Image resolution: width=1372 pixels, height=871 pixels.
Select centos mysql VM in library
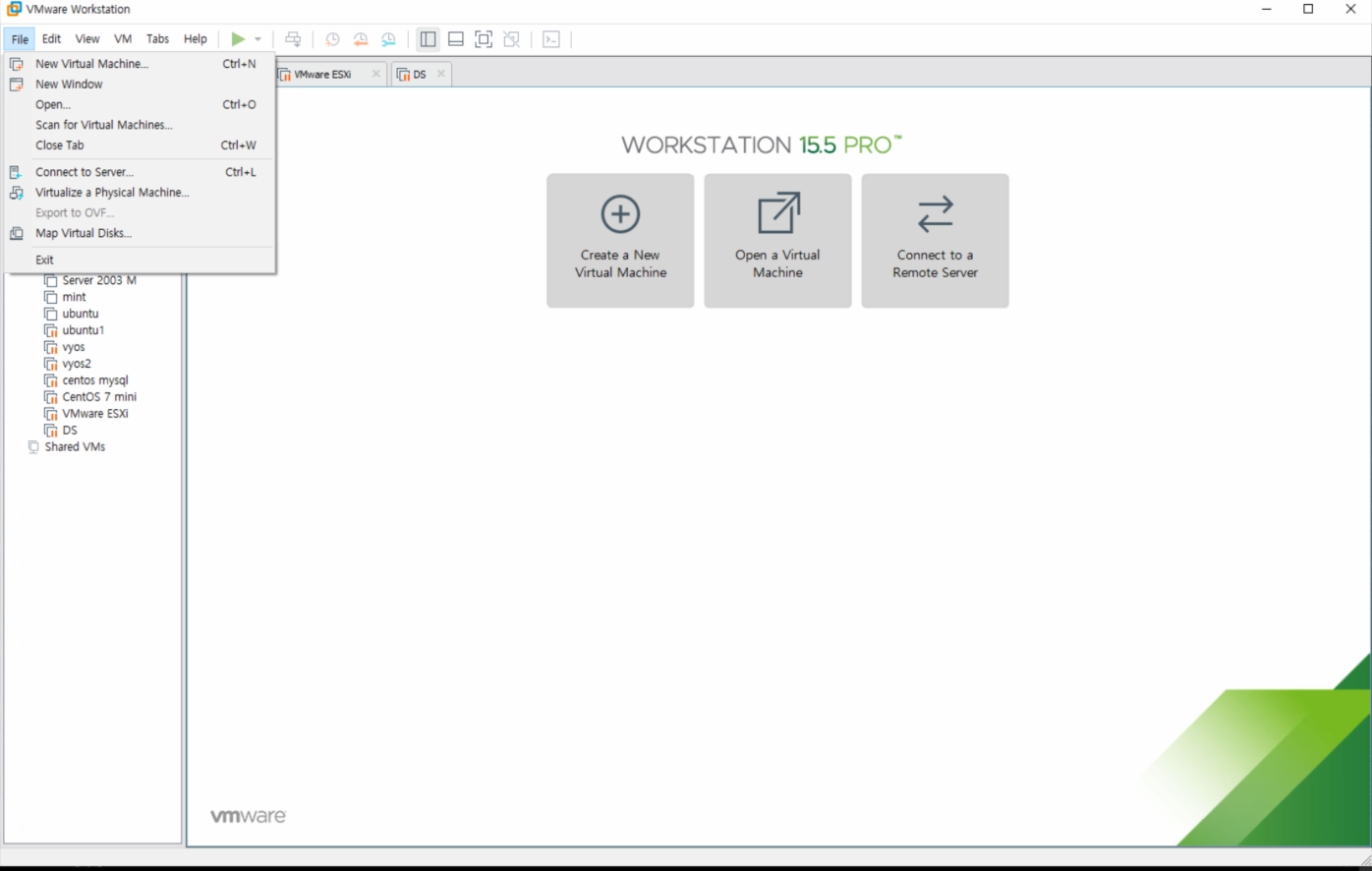tap(95, 380)
